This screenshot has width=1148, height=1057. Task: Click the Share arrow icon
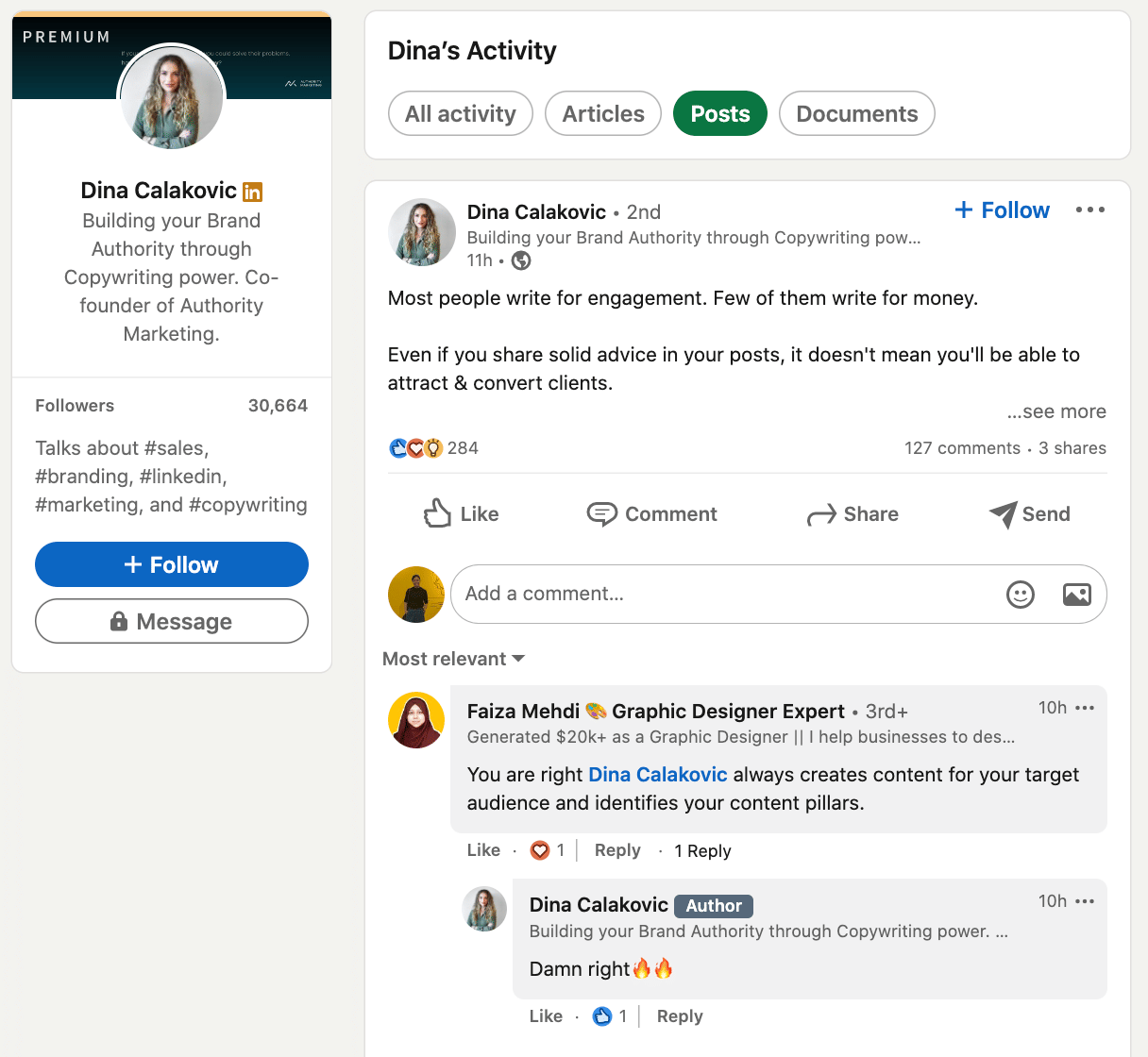(821, 514)
